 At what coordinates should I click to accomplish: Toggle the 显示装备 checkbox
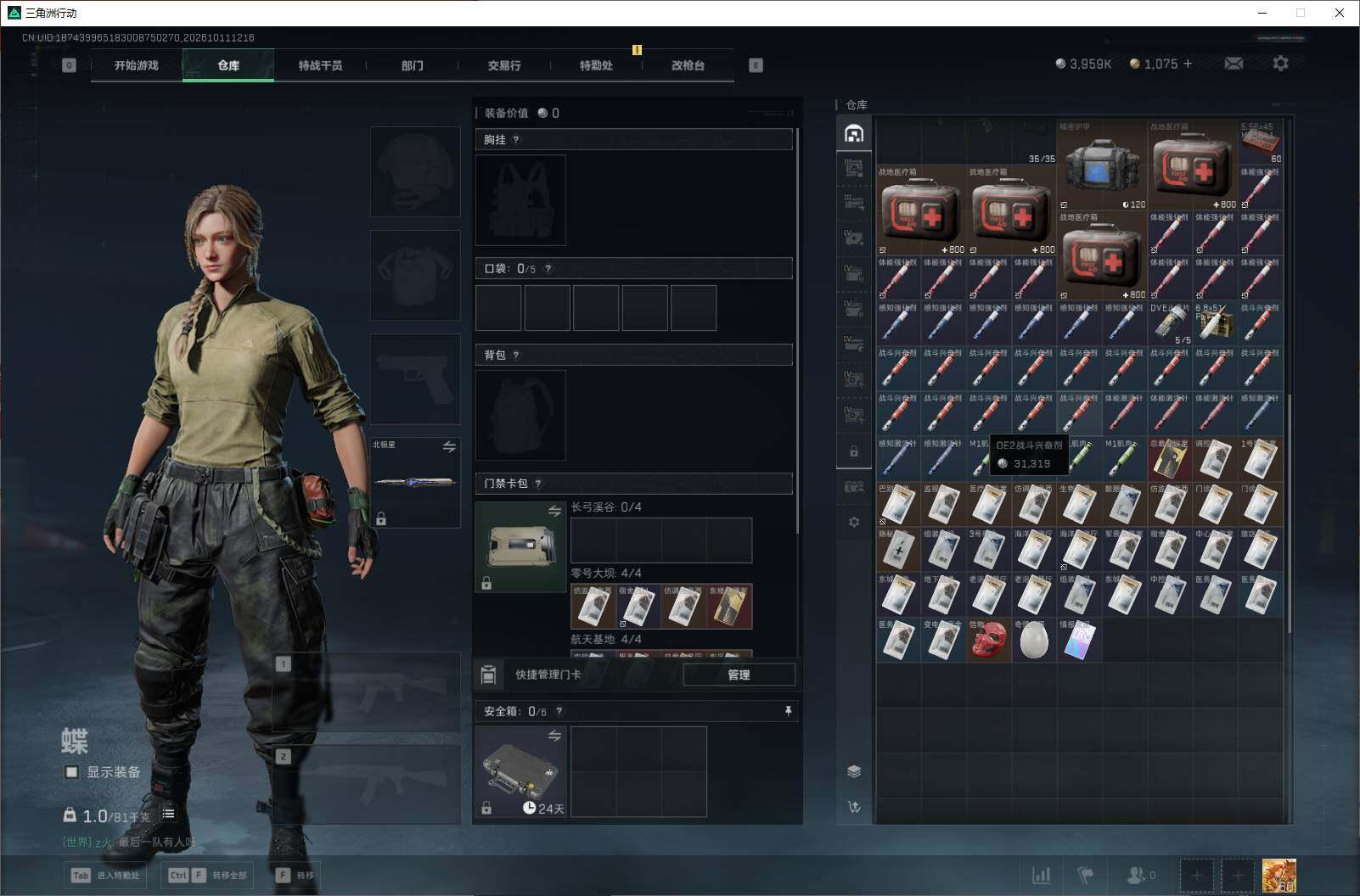[72, 772]
